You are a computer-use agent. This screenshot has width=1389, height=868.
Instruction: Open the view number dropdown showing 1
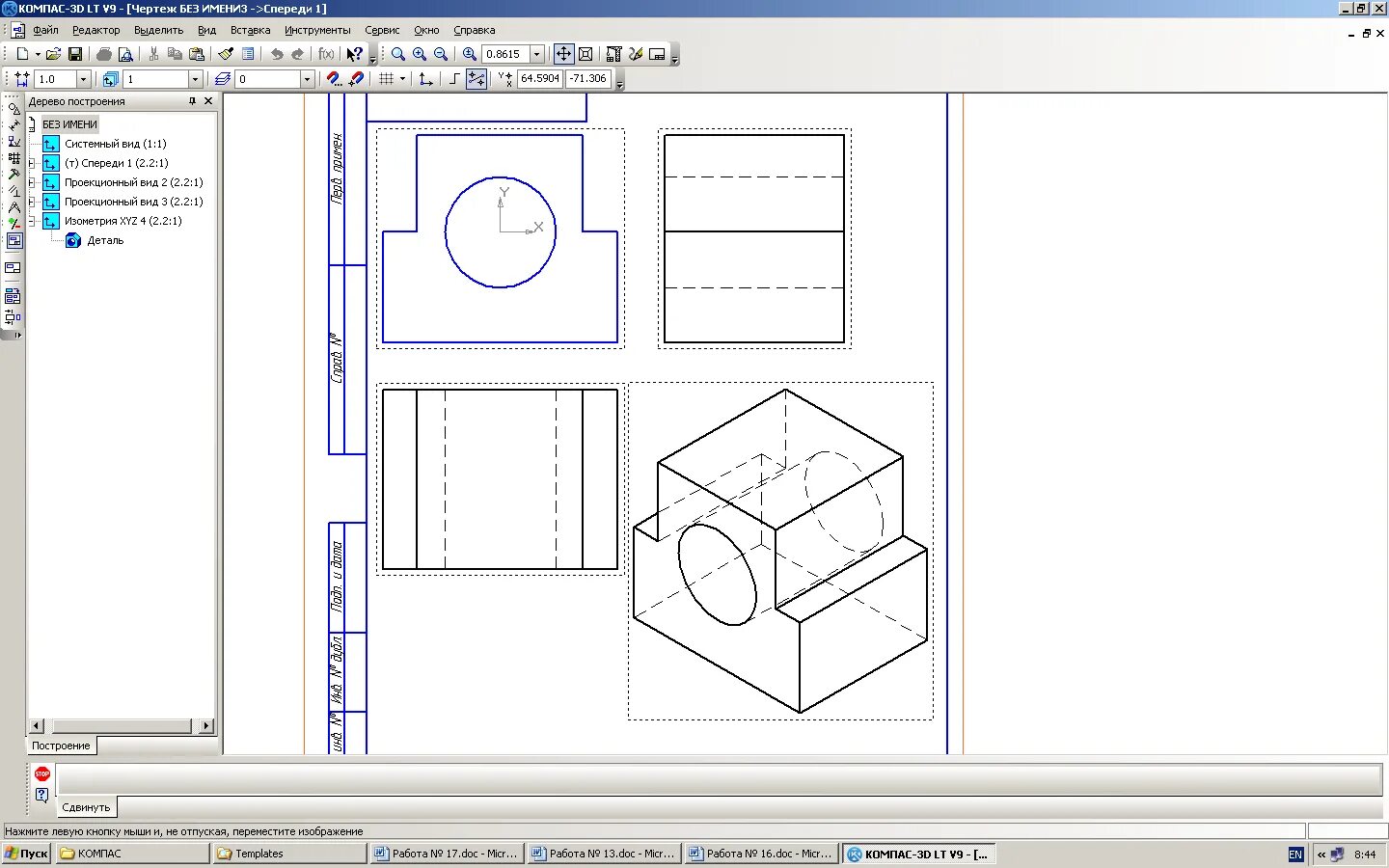[x=195, y=79]
